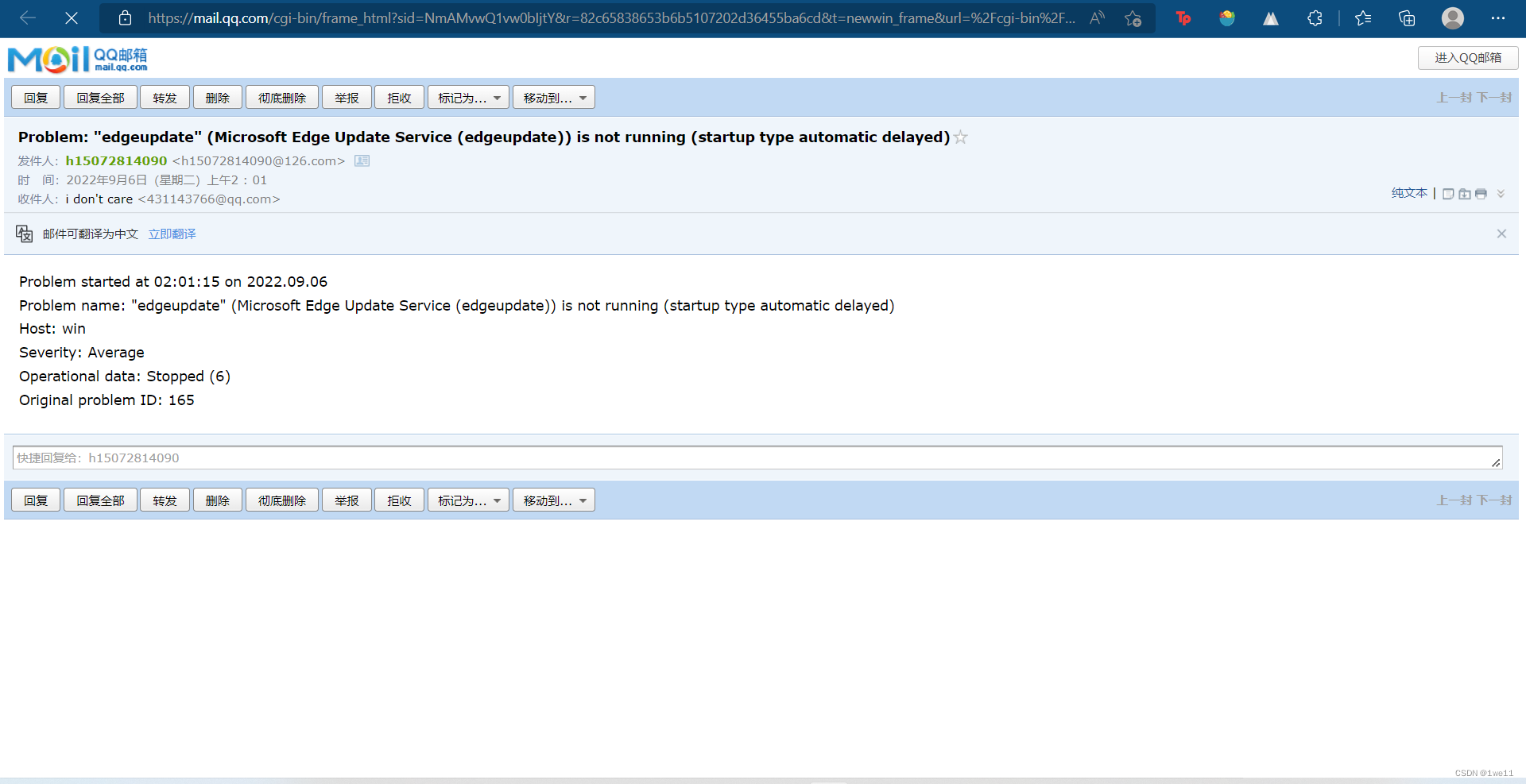Open the top 标记为 dropdown
1526x784 pixels.
pos(468,98)
